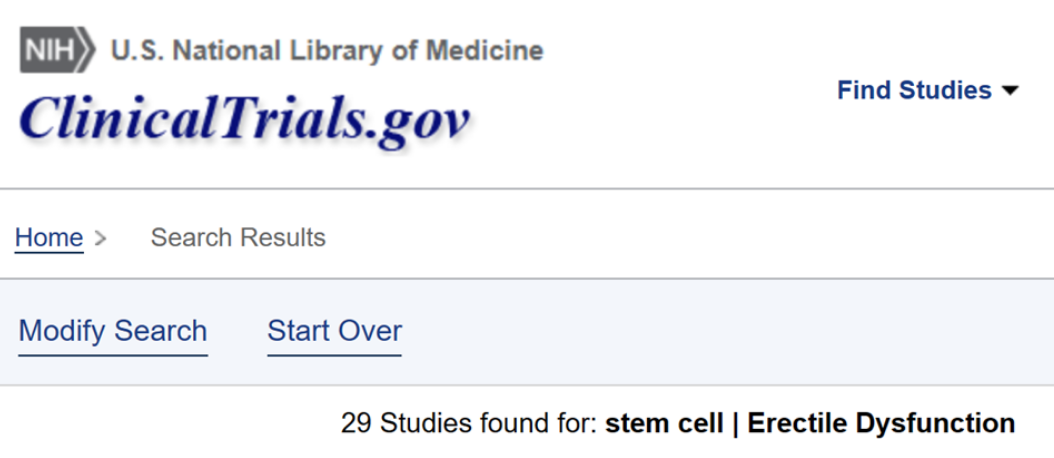Image resolution: width=1054 pixels, height=458 pixels.
Task: Open the Modify Search link
Action: (113, 331)
